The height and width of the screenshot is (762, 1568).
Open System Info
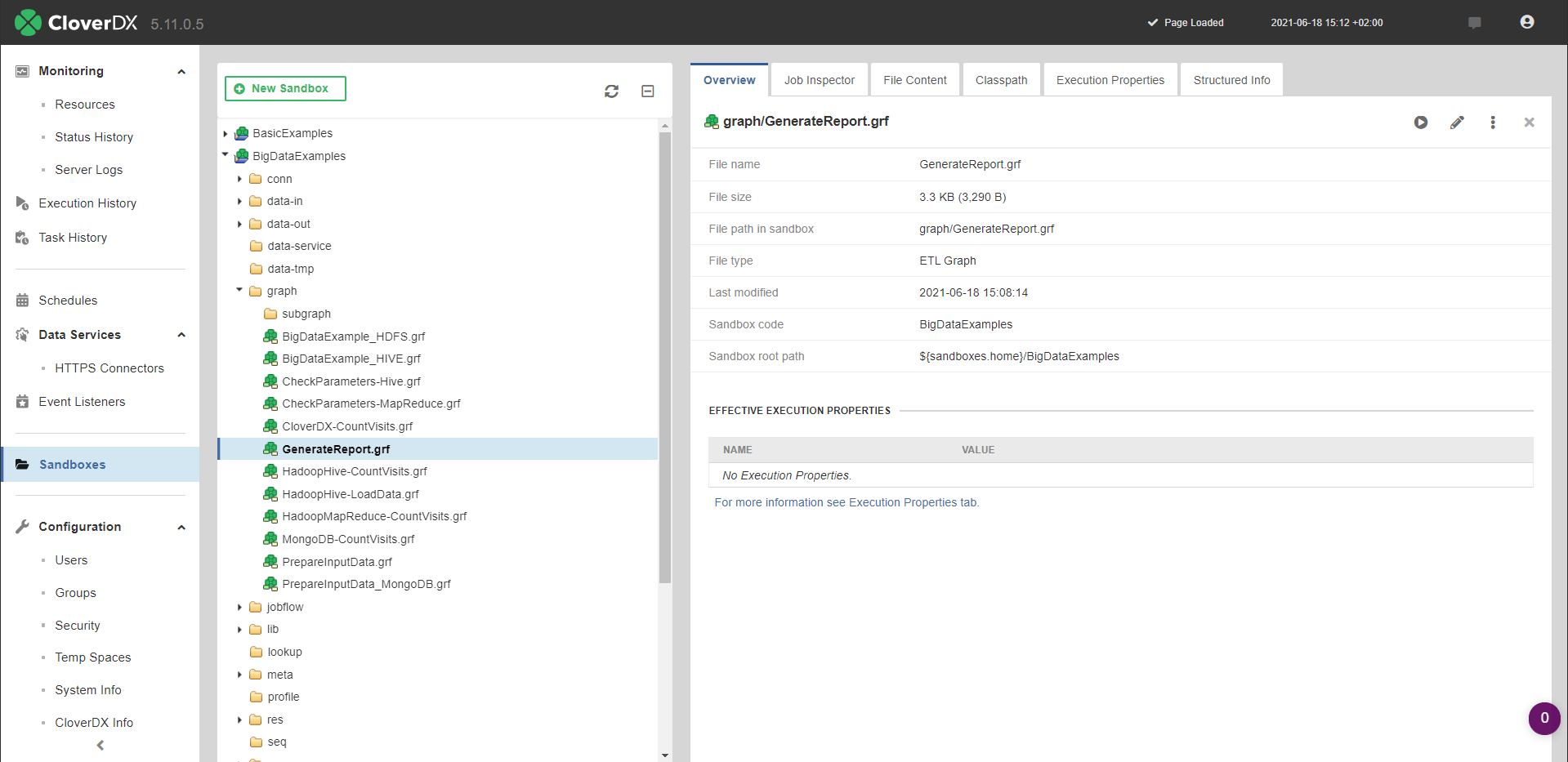(x=88, y=690)
